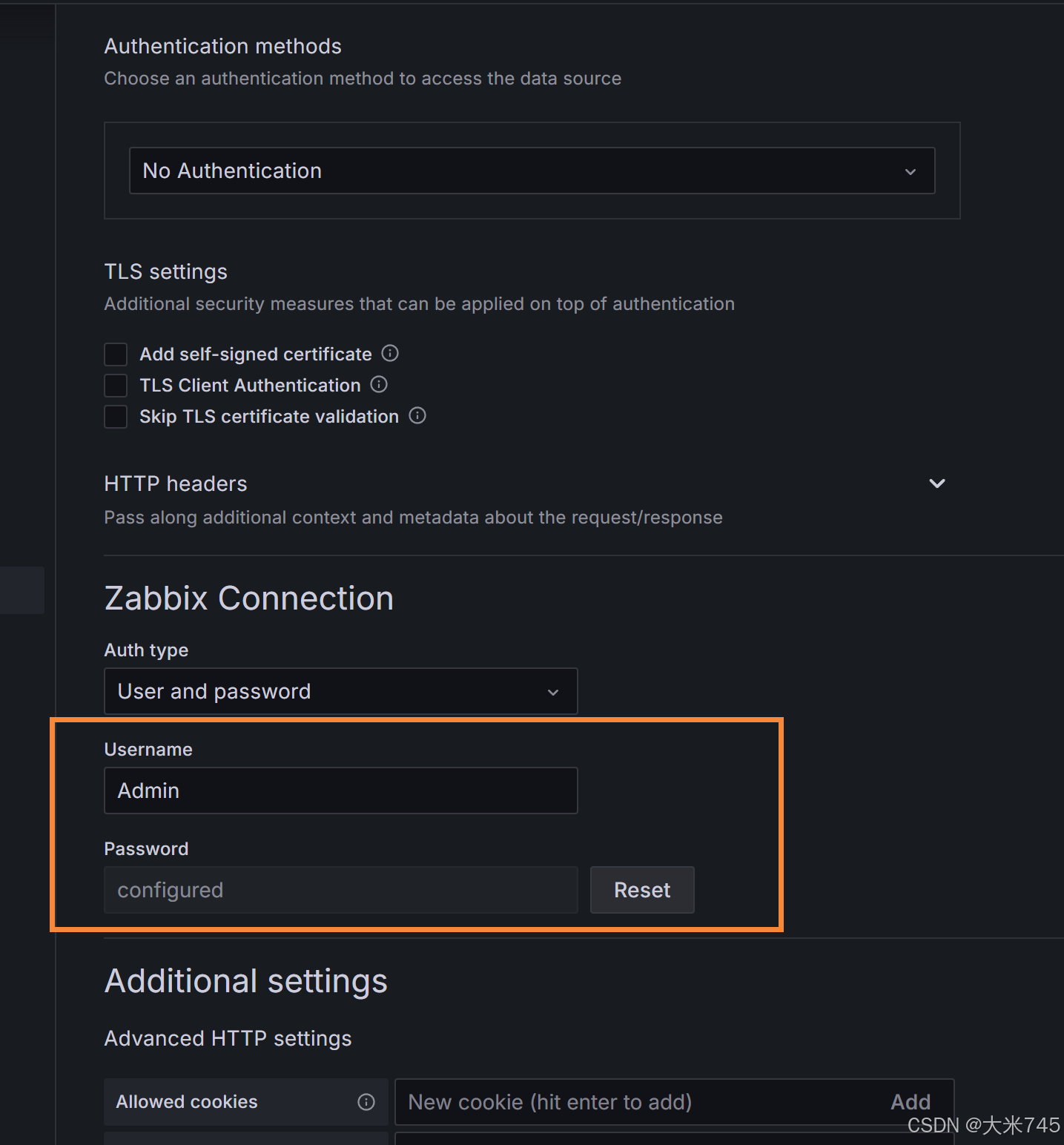
Task: Select the highlighted sidebar item on the left edge
Action: click(x=22, y=590)
